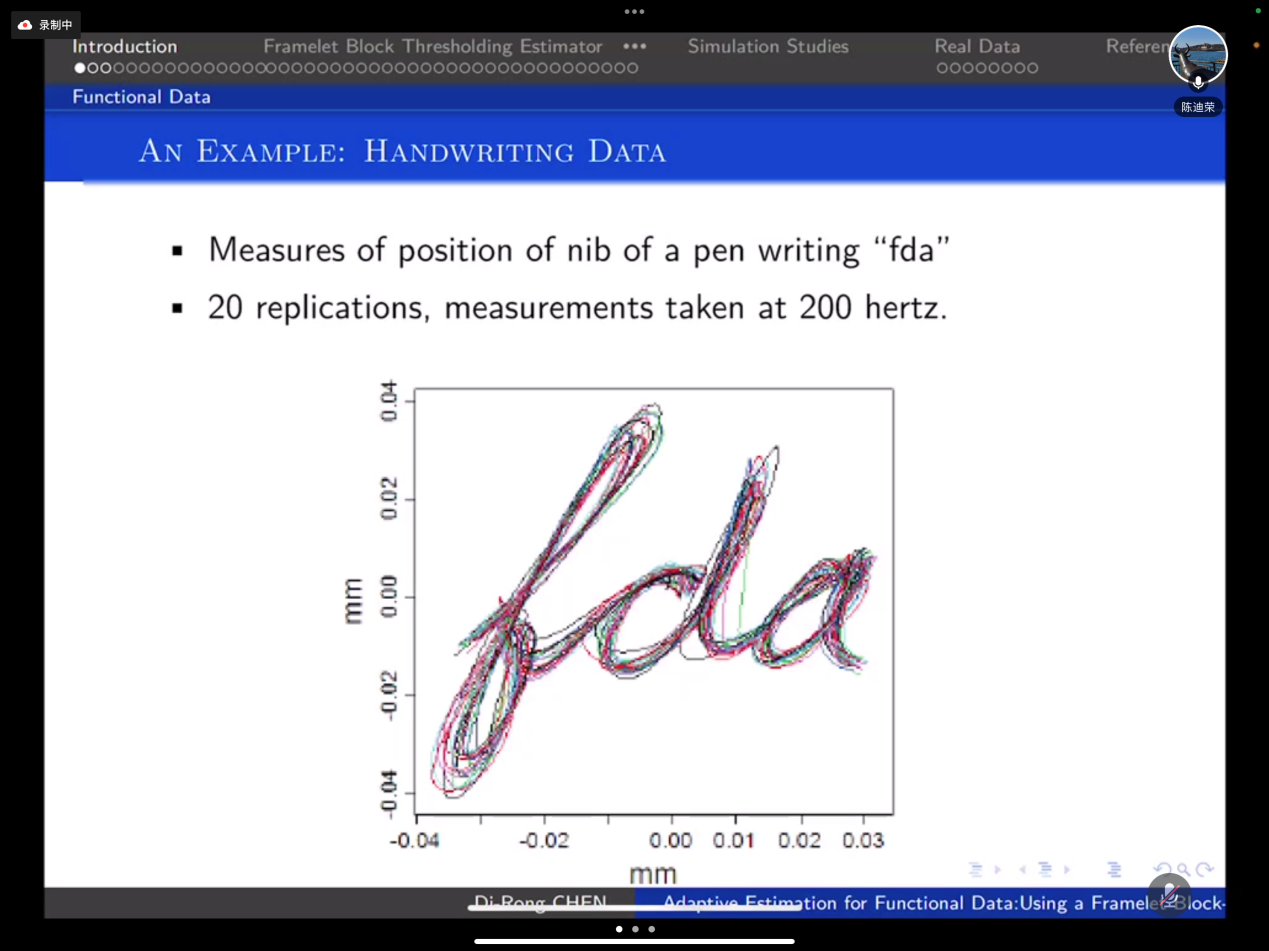The image size is (1269, 951).
Task: Click the Beamer section list icon
Action: pos(1114,870)
